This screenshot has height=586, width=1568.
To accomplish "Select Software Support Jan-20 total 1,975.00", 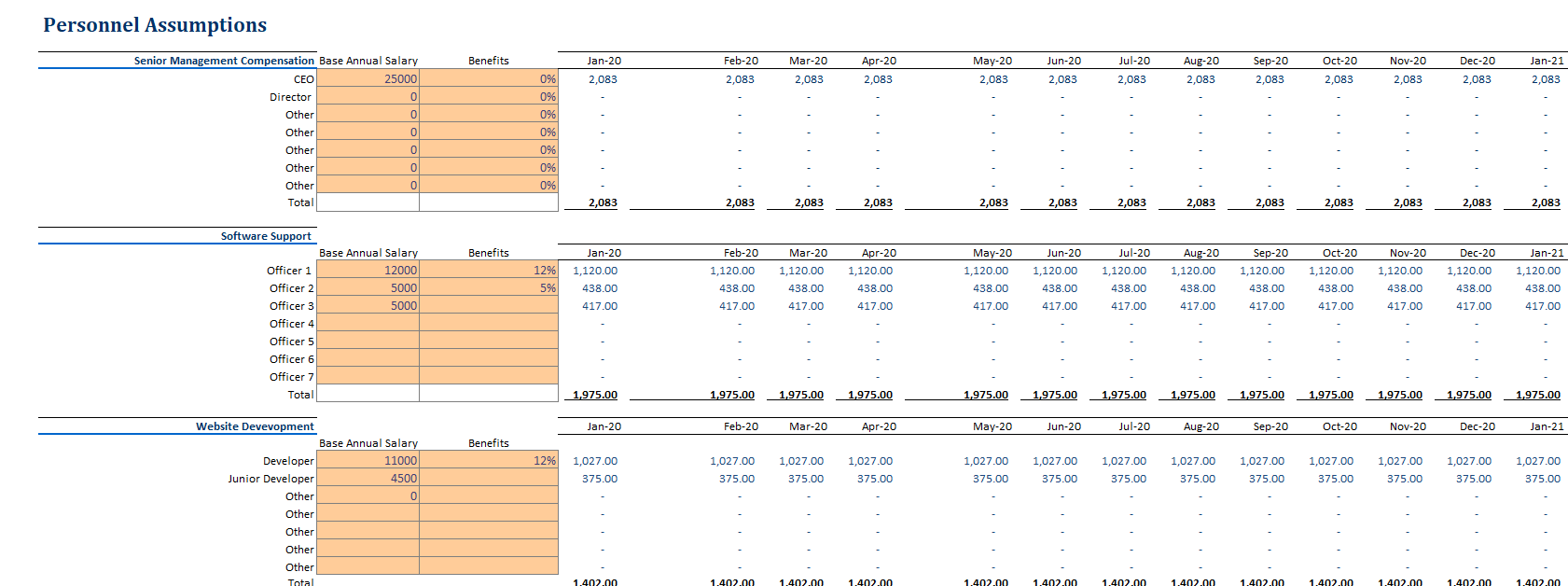I will (x=595, y=395).
